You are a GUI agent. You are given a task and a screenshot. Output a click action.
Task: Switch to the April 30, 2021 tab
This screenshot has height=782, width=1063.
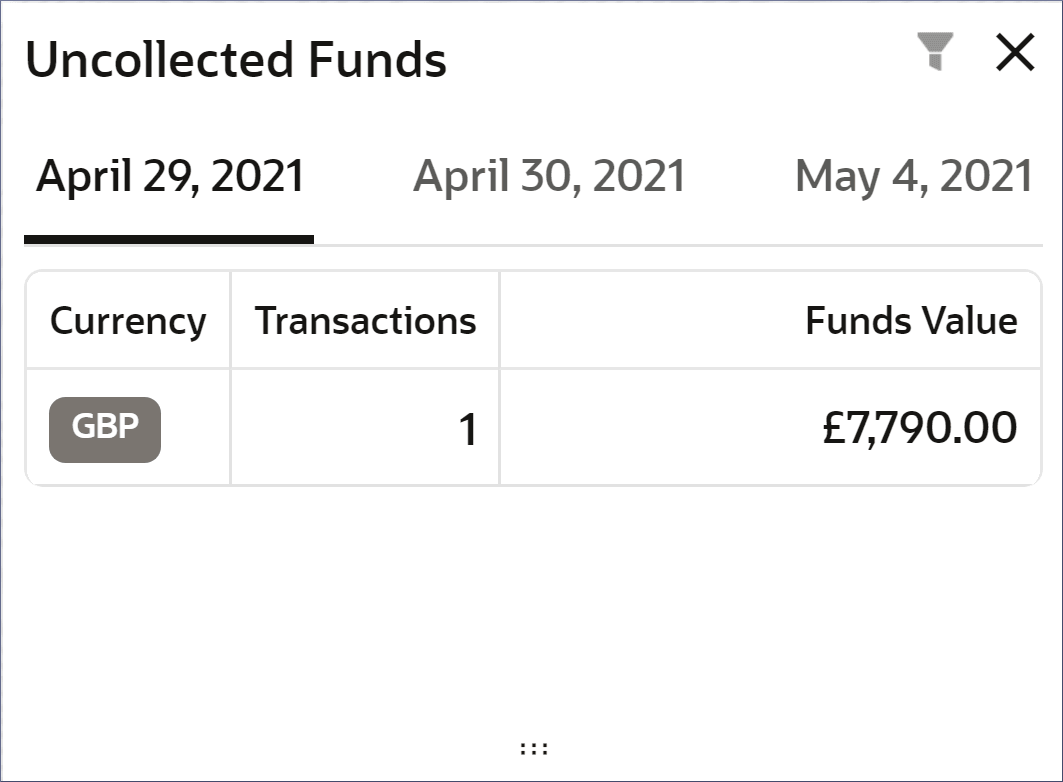click(x=549, y=177)
